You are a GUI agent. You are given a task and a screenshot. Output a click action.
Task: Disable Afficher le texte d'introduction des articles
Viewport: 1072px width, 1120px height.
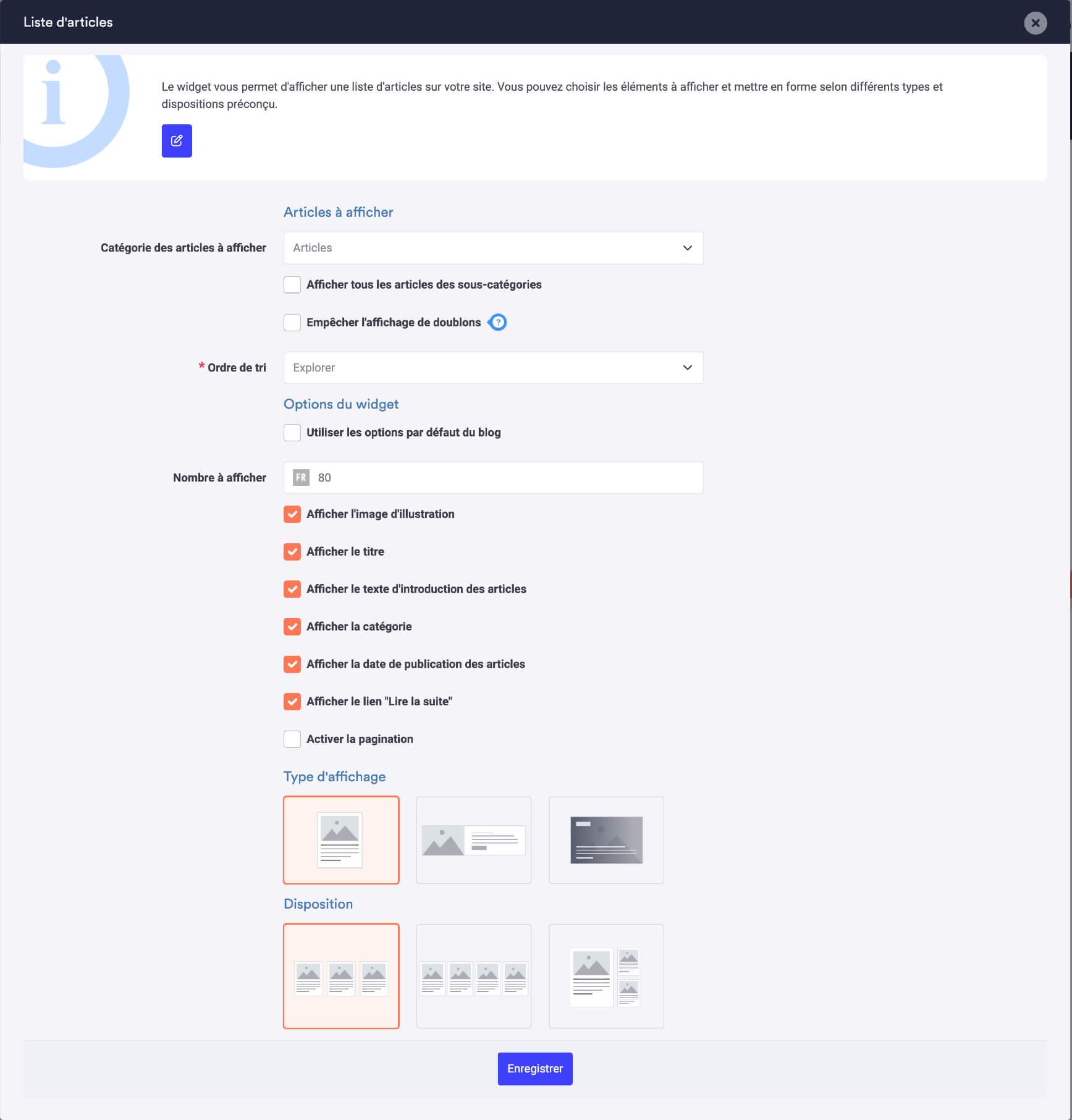pyautogui.click(x=292, y=589)
